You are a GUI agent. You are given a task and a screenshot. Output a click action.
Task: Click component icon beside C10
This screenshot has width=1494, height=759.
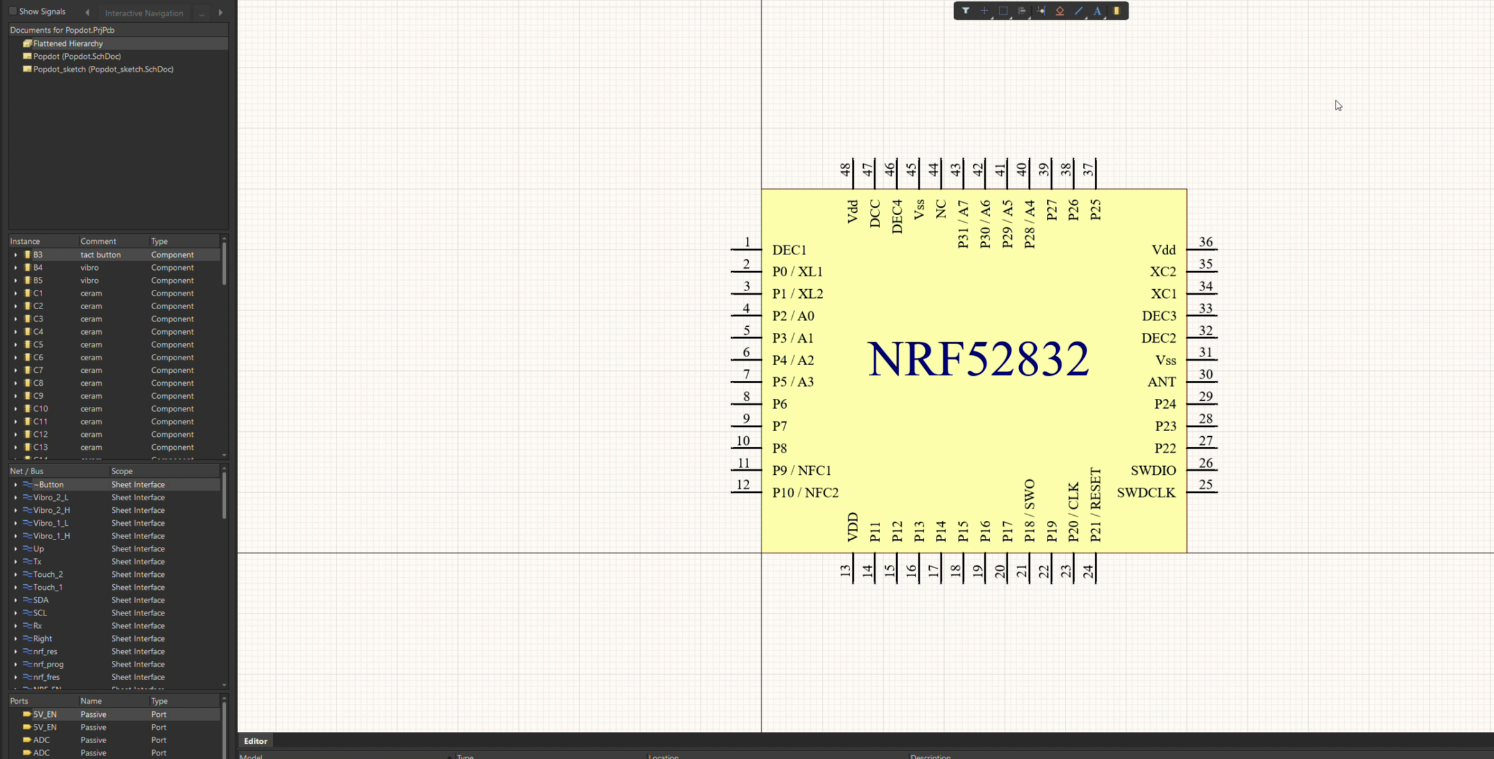(27, 409)
